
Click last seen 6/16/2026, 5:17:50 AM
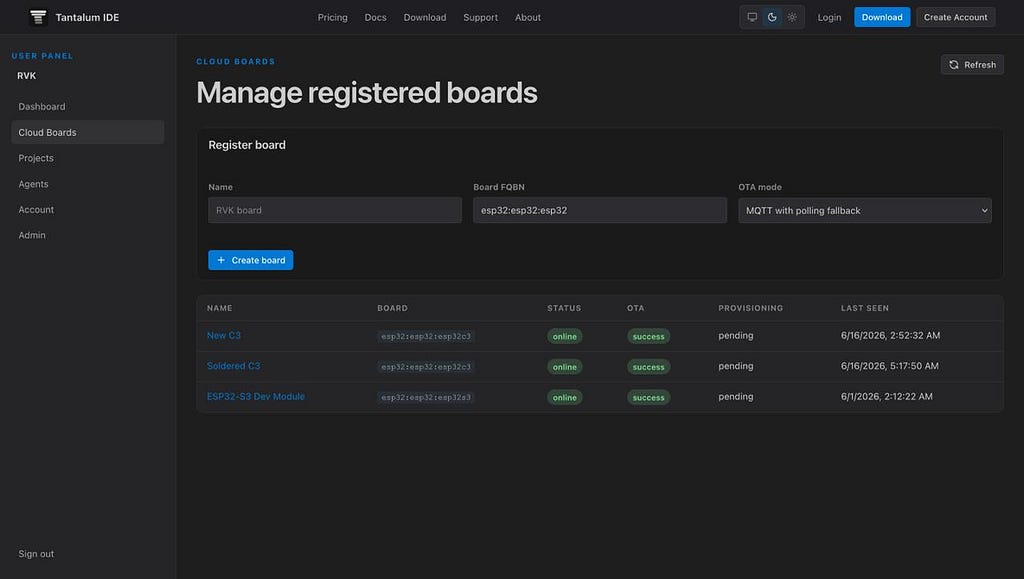(889, 366)
